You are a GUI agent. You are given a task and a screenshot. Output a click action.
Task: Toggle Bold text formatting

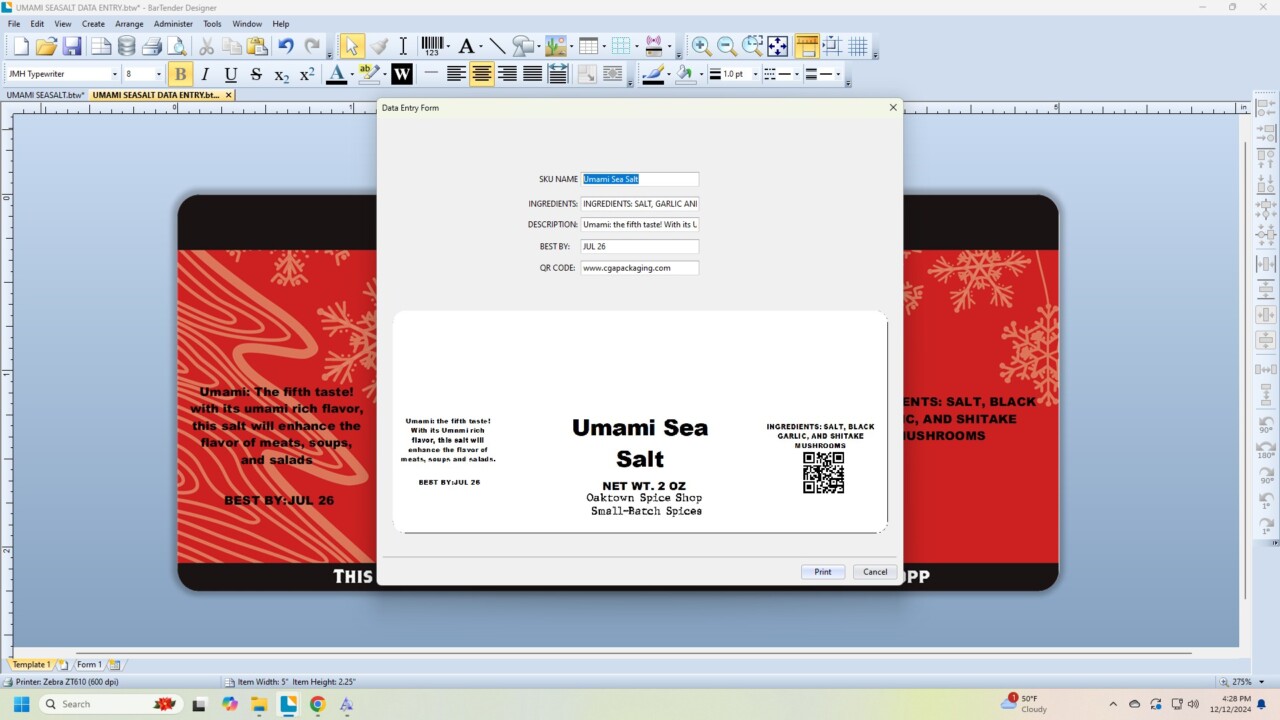[180, 74]
